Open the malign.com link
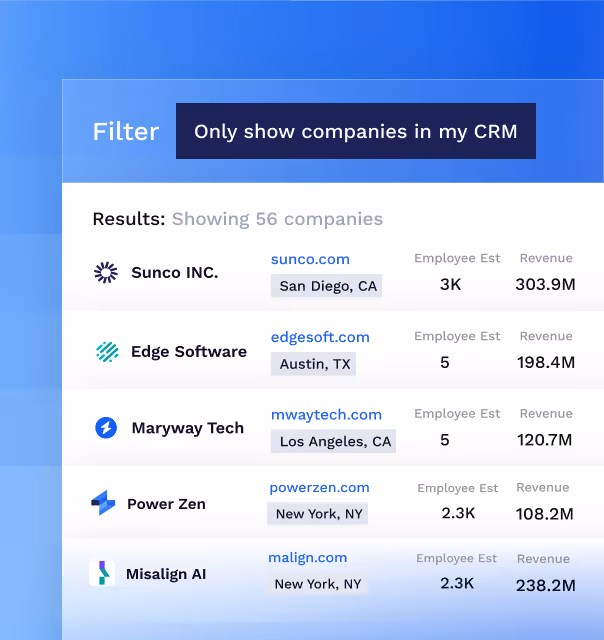 click(307, 558)
